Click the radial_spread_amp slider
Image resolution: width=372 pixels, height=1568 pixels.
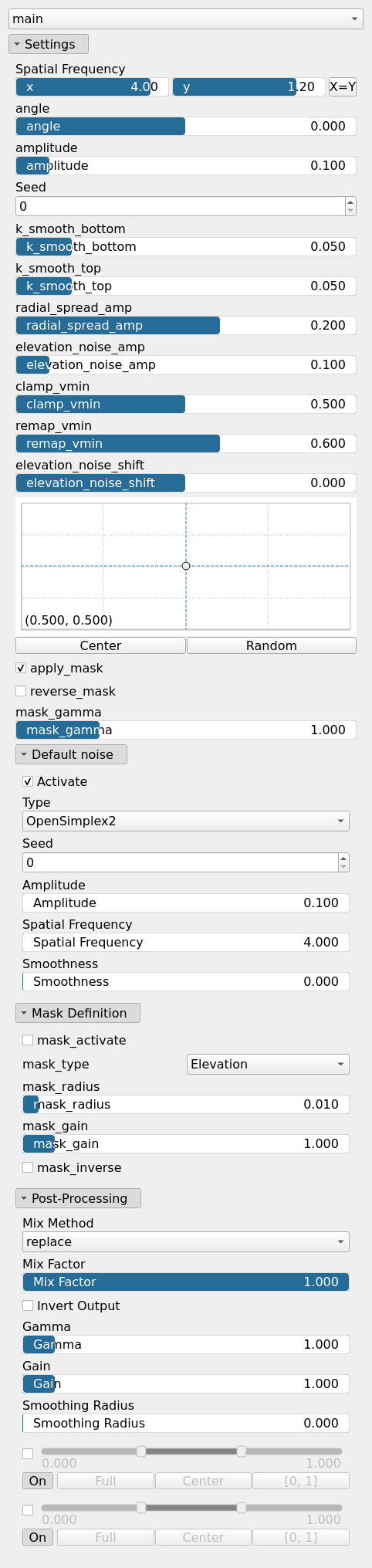point(186,325)
